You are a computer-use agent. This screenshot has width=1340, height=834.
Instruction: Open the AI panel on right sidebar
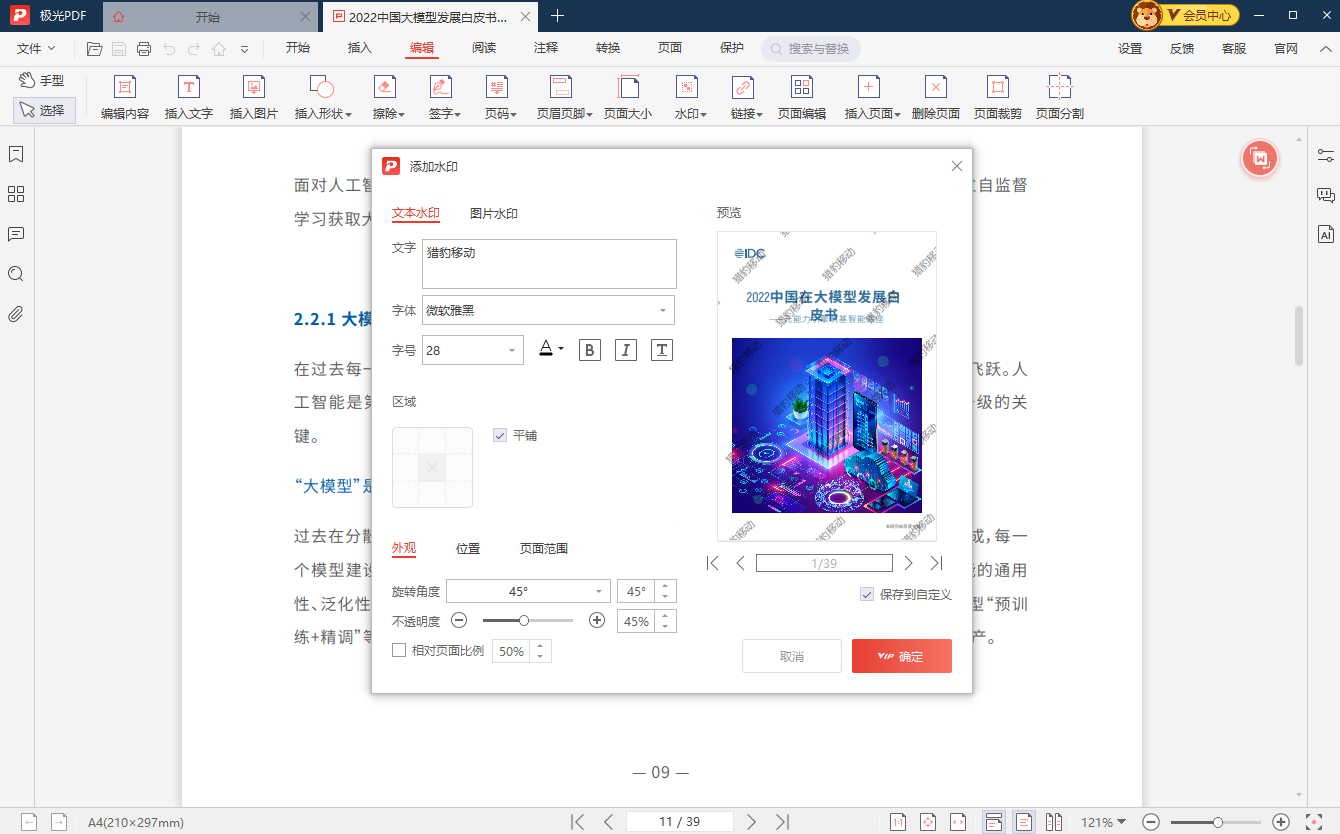1326,234
